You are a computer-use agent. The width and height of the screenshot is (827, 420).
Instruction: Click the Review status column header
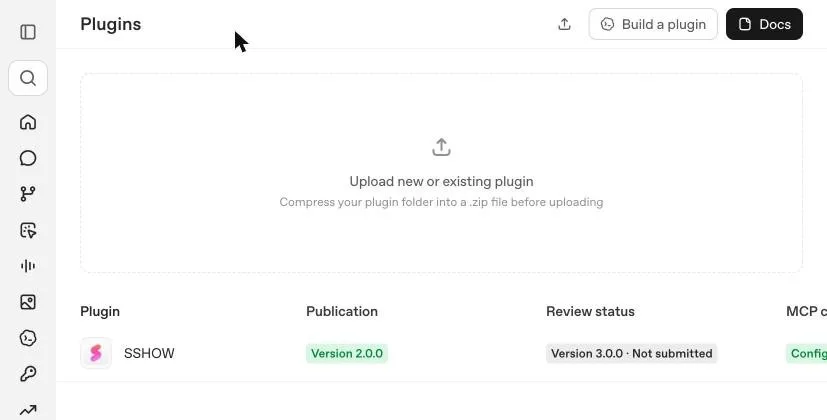[590, 311]
